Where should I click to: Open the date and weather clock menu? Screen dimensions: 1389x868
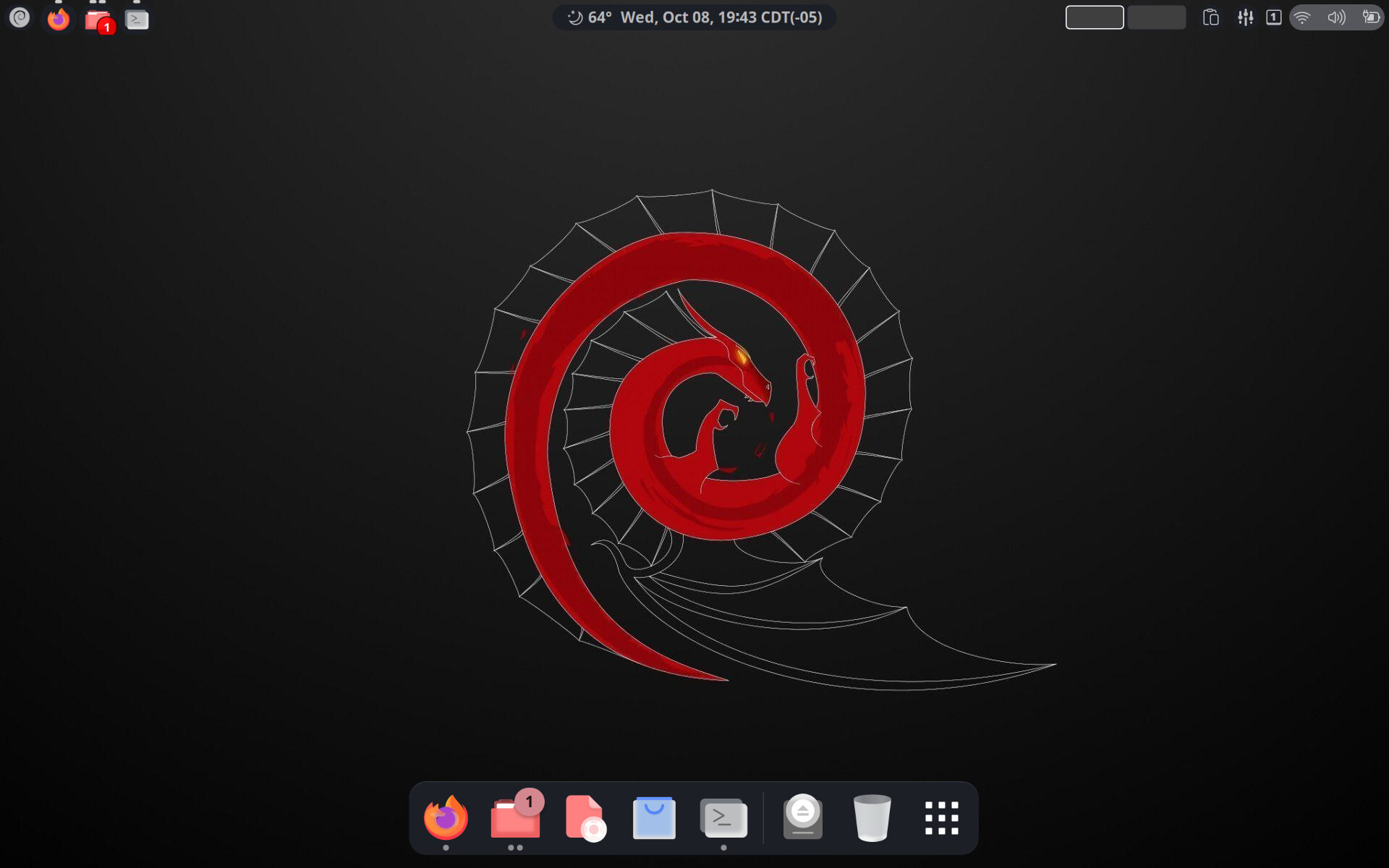pyautogui.click(x=694, y=17)
